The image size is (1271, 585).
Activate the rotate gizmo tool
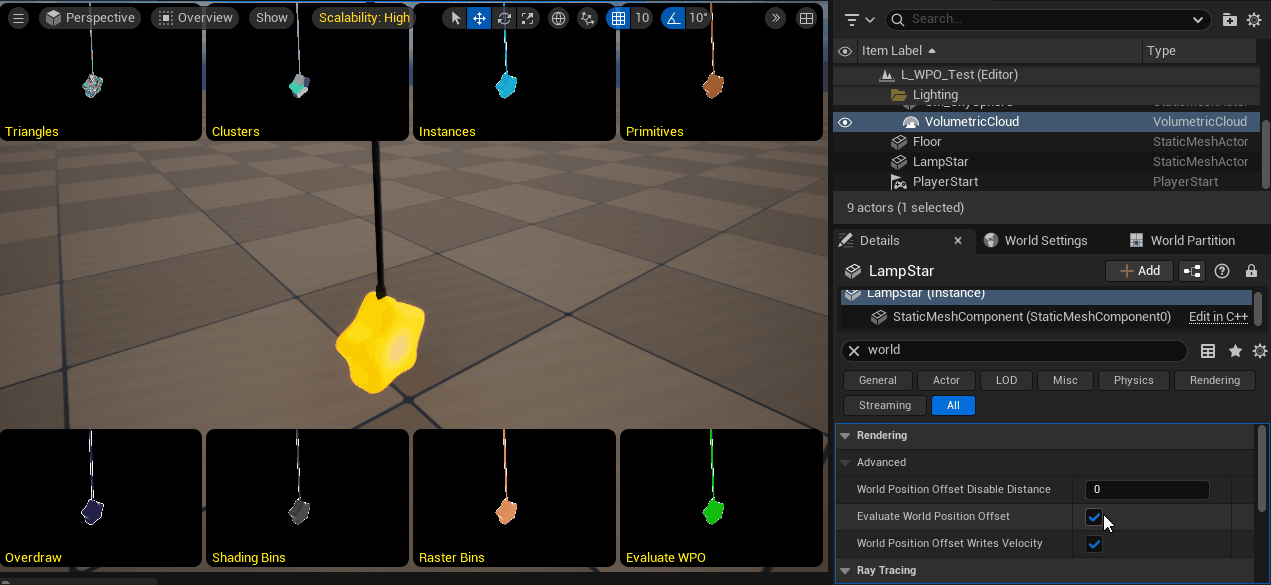[x=503, y=18]
